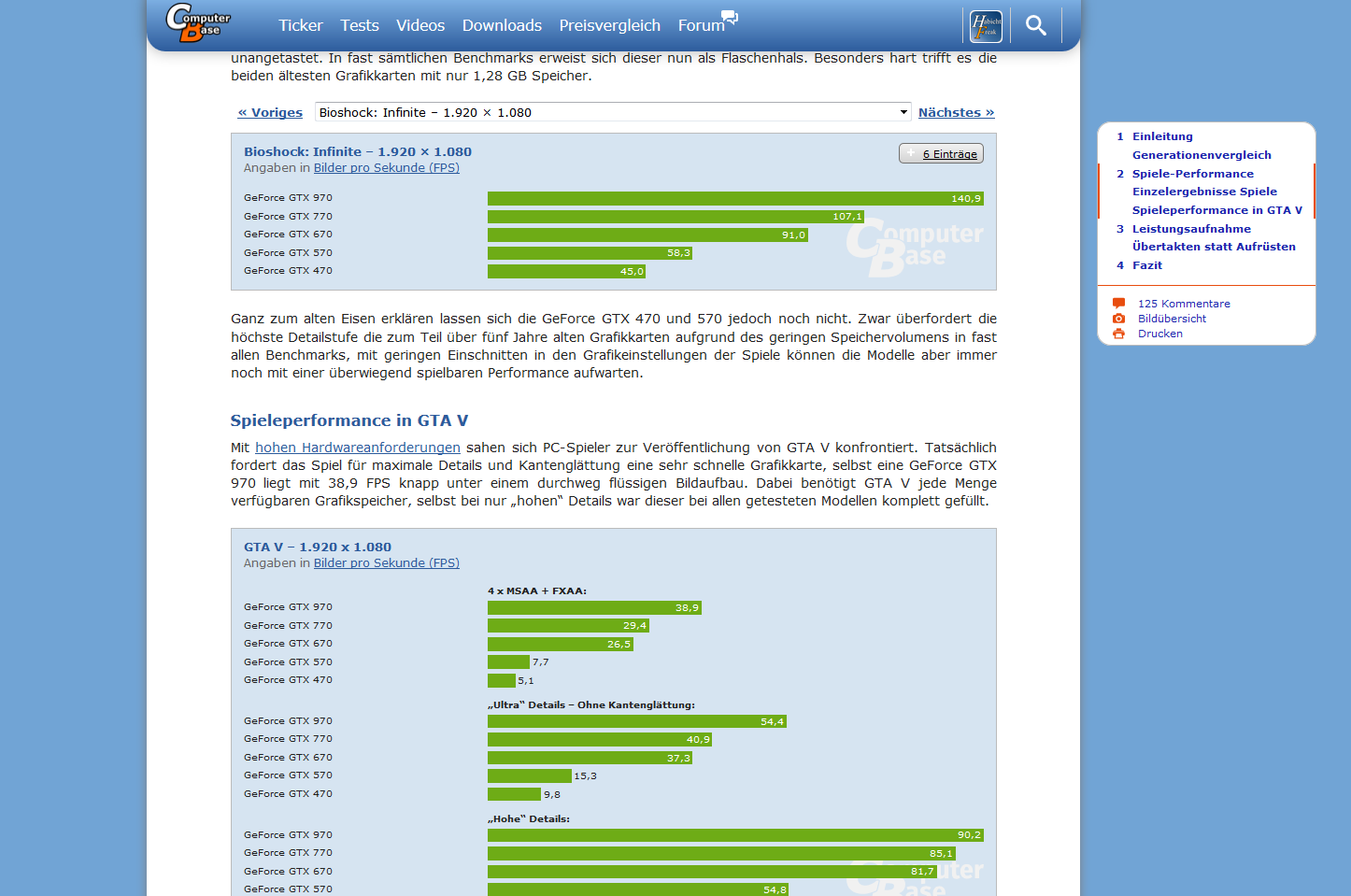1351x896 pixels.
Task: Open Bildübersicht link
Action: (x=1172, y=319)
